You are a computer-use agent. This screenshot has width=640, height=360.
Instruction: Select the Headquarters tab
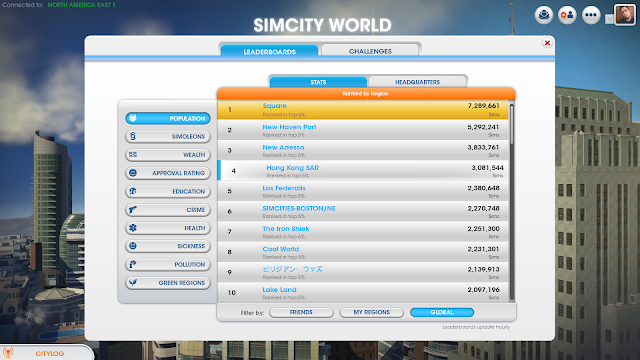click(418, 82)
